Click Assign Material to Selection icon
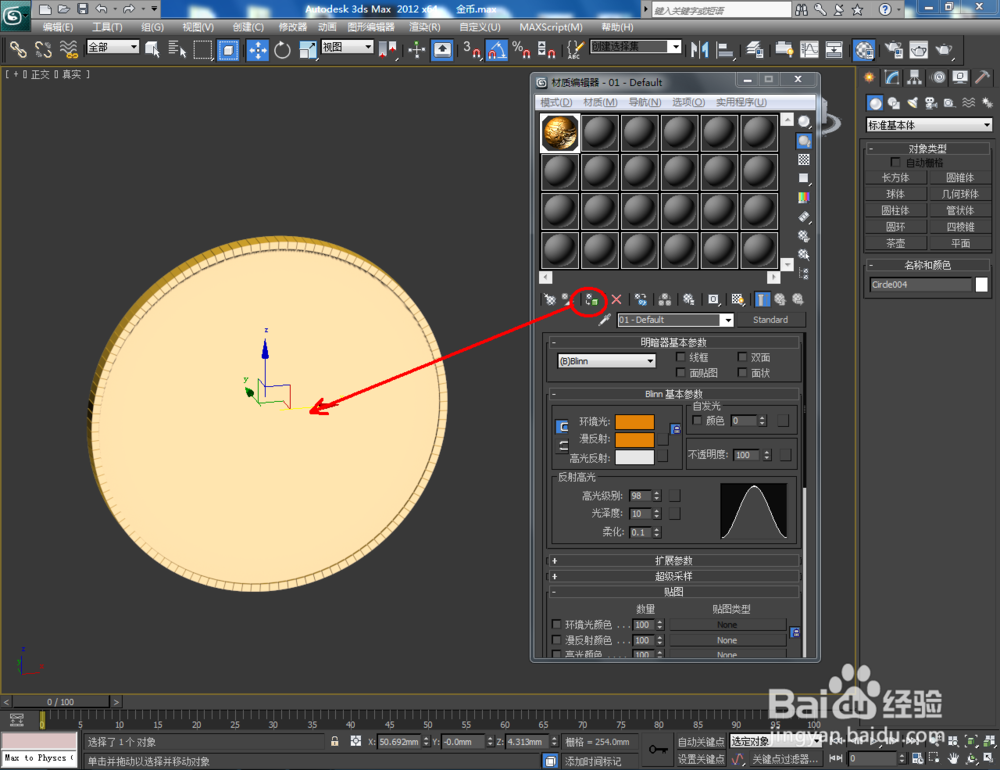 [591, 299]
